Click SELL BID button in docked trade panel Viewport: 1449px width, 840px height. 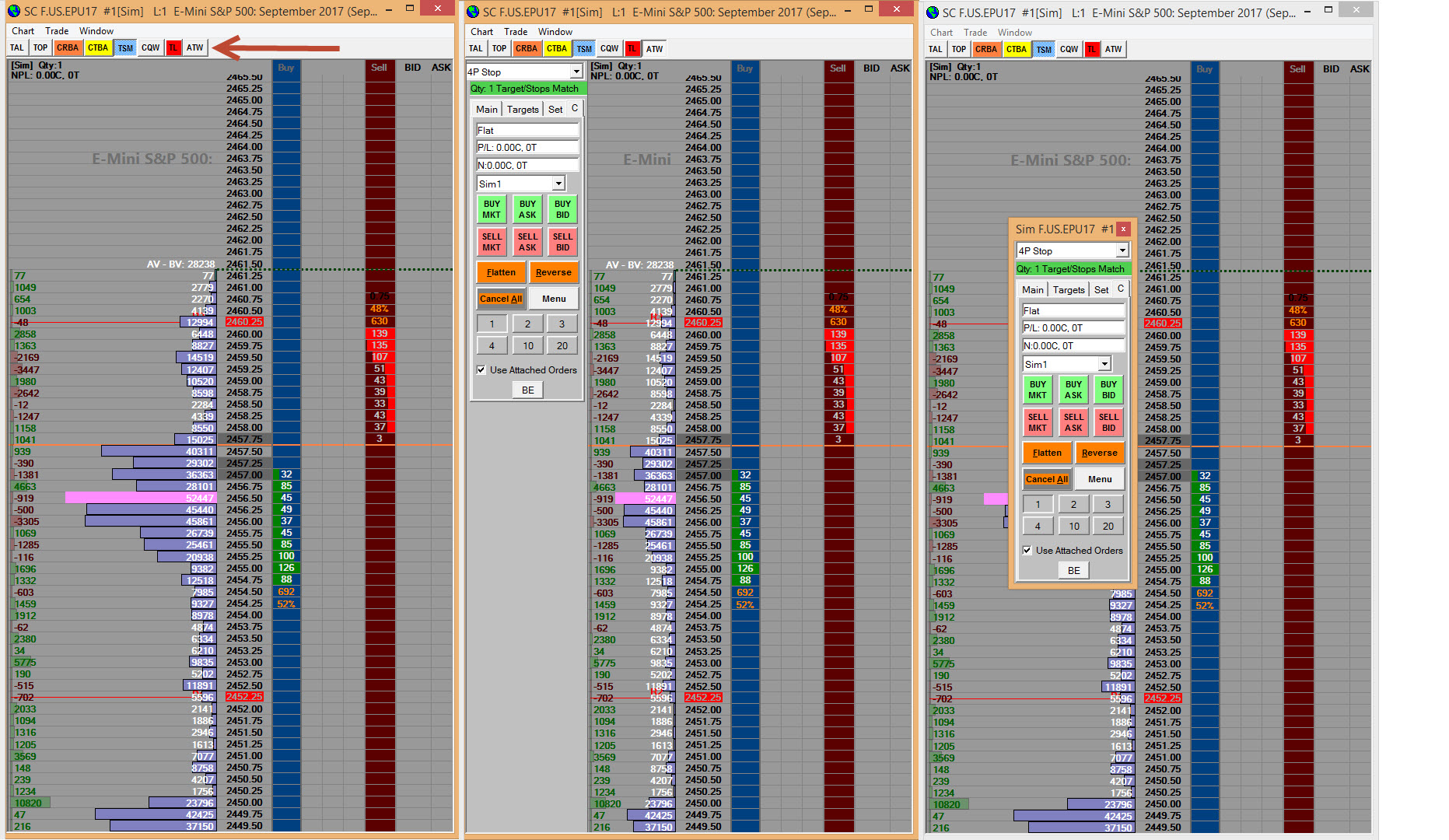(562, 242)
